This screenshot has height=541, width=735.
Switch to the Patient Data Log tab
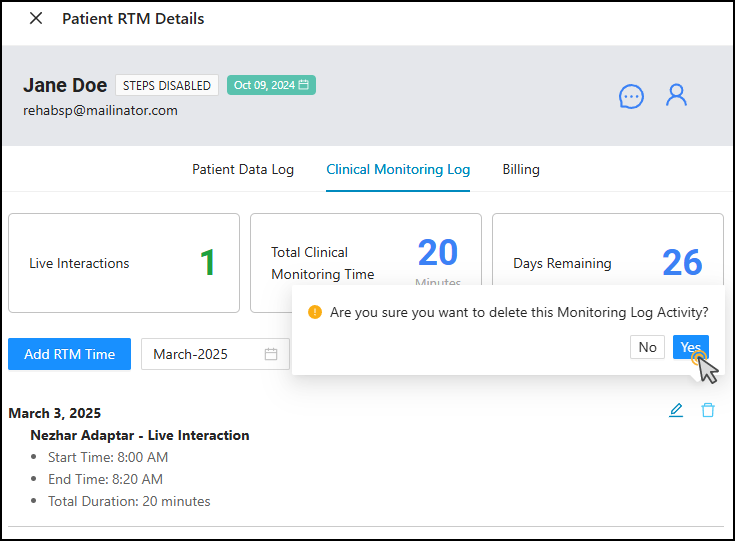tap(243, 170)
